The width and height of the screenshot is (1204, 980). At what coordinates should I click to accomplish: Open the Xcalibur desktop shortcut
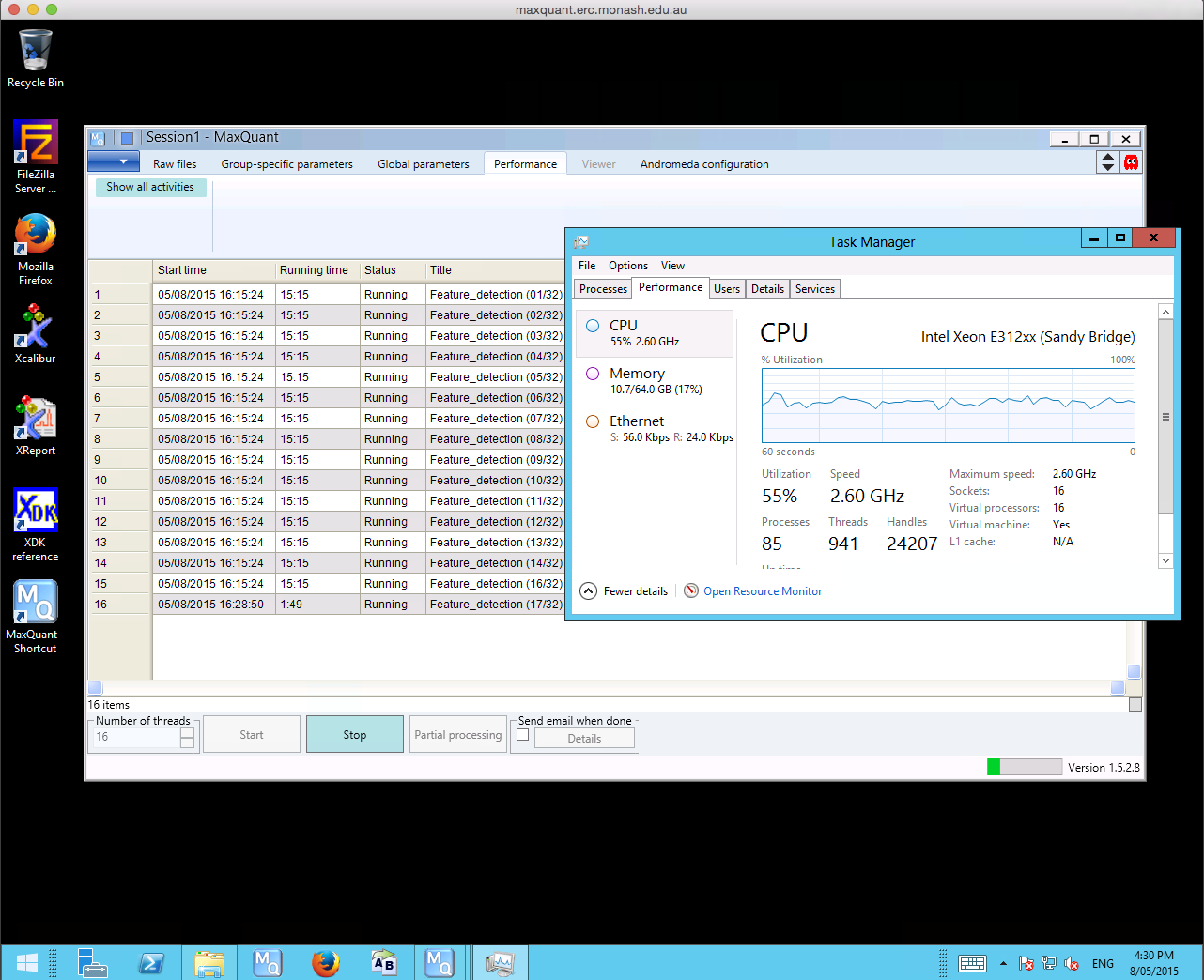(36, 335)
